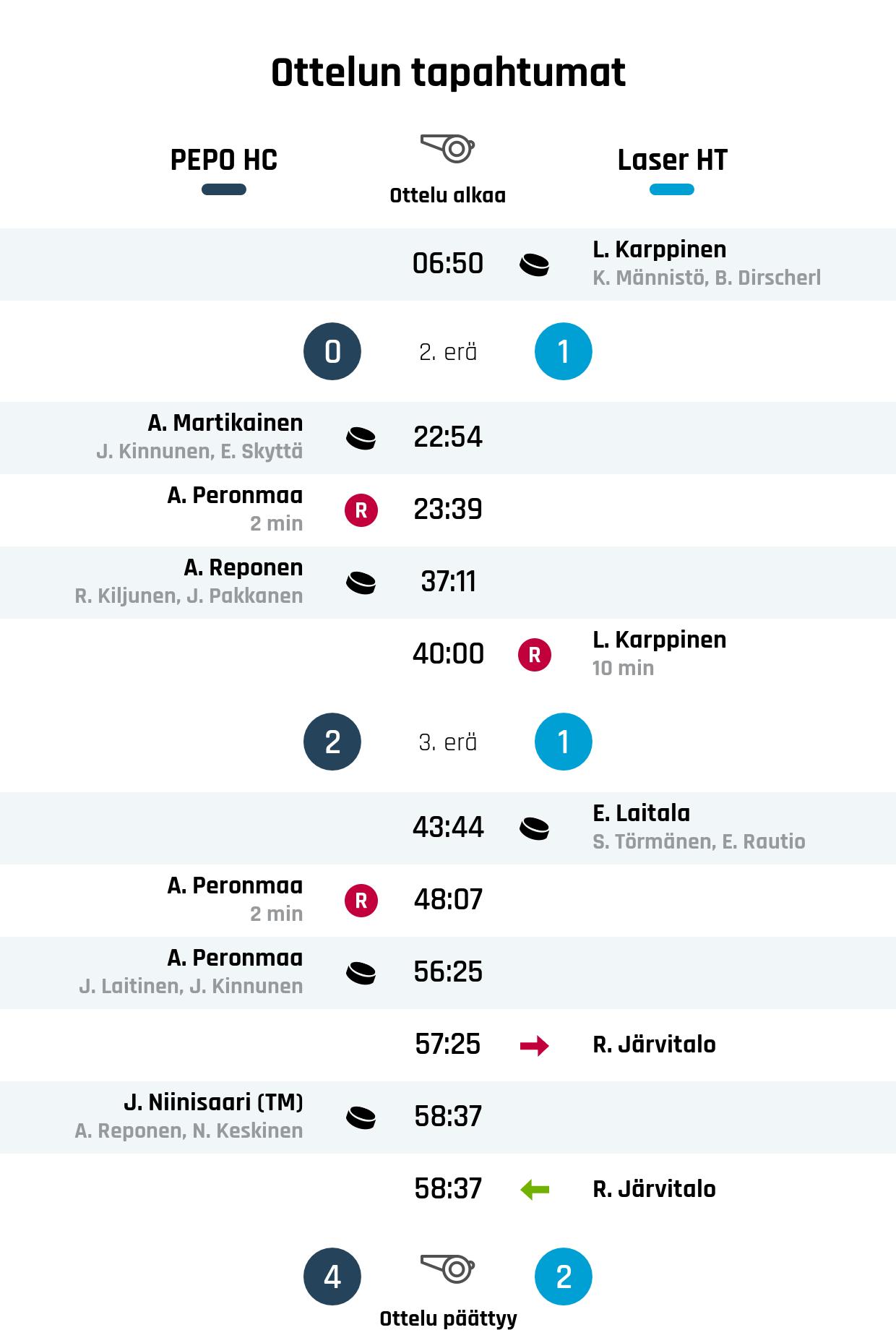Viewport: 896px width, 1343px height.
Task: Click the light blue Laser HT color bar
Action: [x=672, y=189]
